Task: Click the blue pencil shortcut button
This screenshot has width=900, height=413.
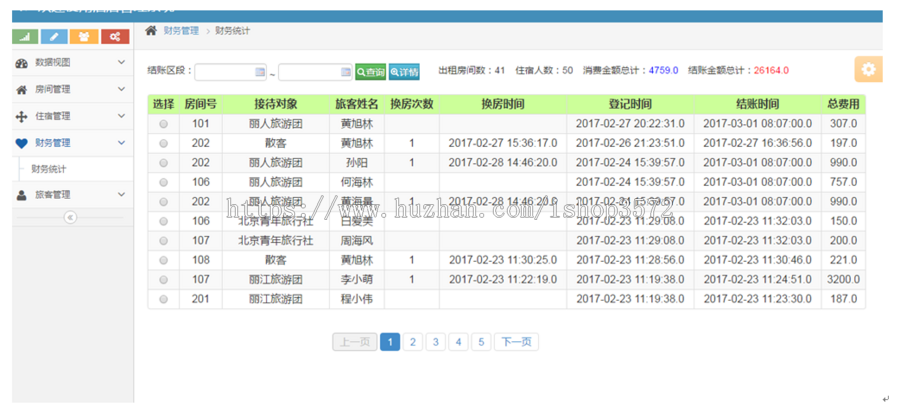Action: point(55,37)
